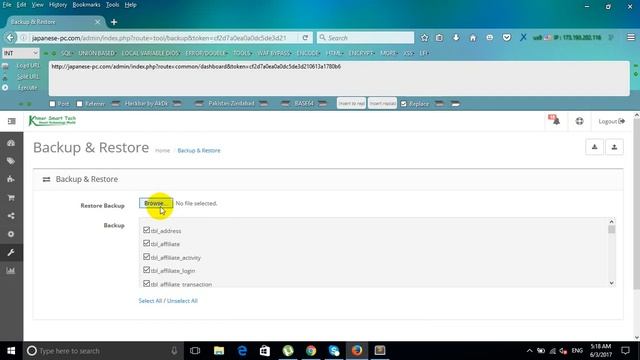Open the Marketing share icon in sidebar
Screen dimensions: 640x360
(x=11, y=216)
